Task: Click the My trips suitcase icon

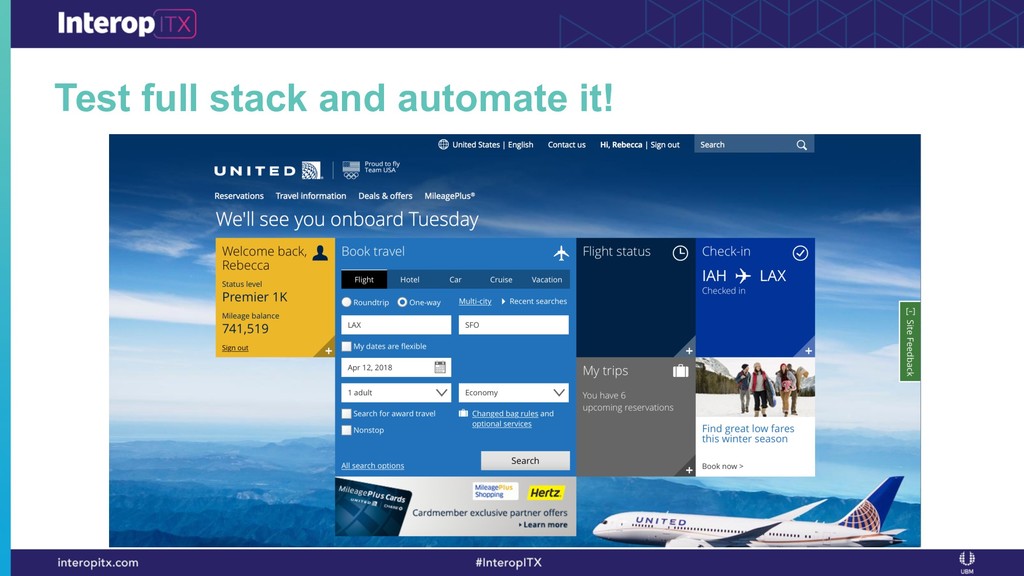Action: tap(680, 371)
